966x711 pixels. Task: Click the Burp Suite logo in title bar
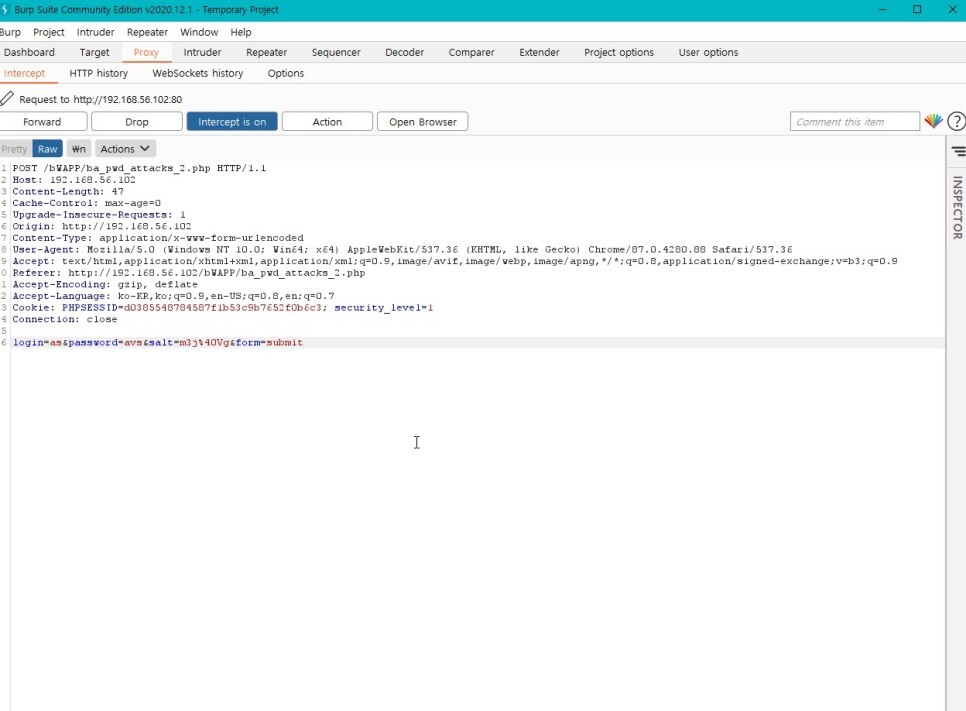(x=4, y=10)
